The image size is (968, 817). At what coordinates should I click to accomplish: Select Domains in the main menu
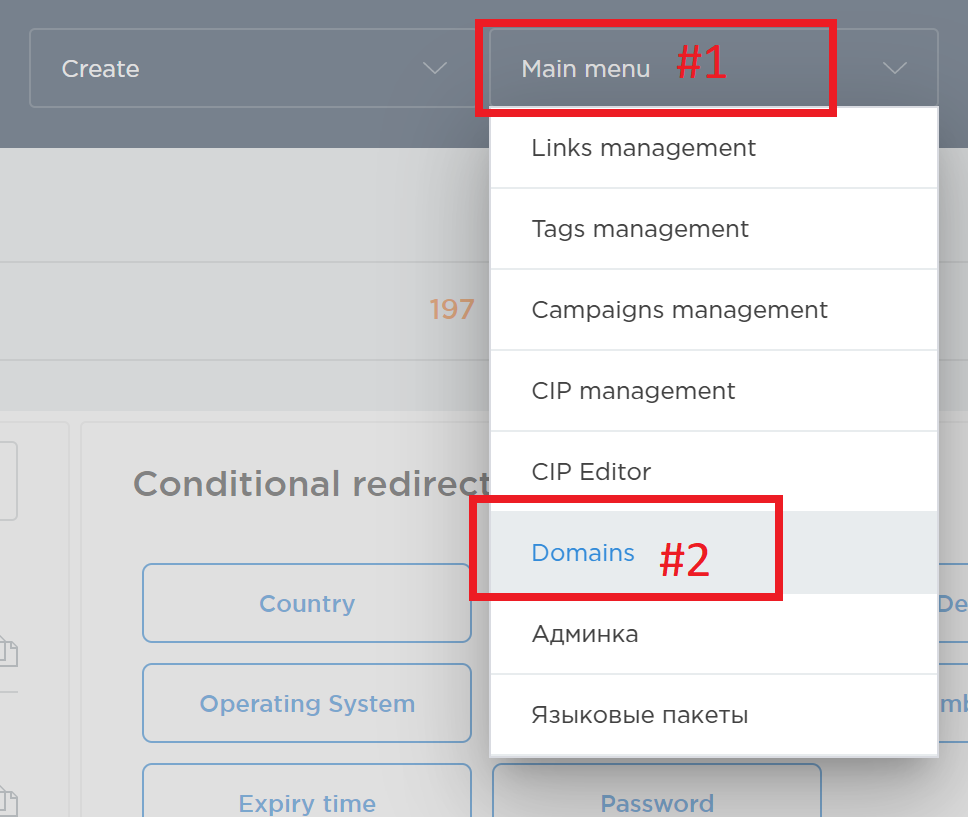click(x=714, y=552)
